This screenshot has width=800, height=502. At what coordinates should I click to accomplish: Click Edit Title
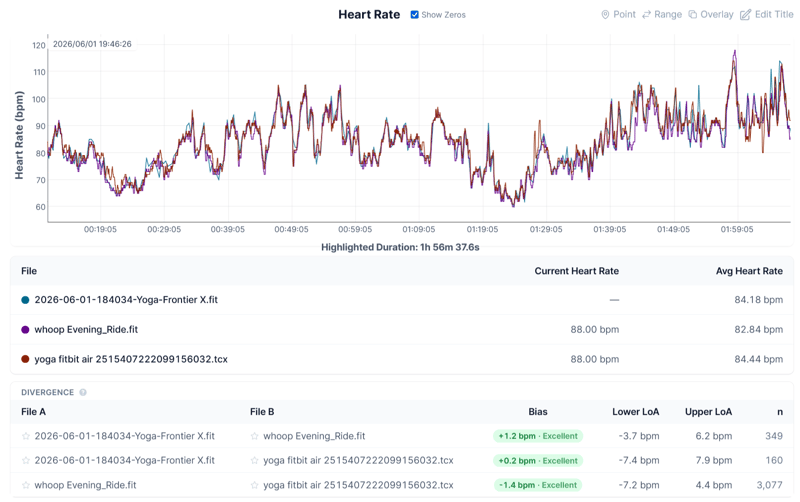click(x=767, y=14)
